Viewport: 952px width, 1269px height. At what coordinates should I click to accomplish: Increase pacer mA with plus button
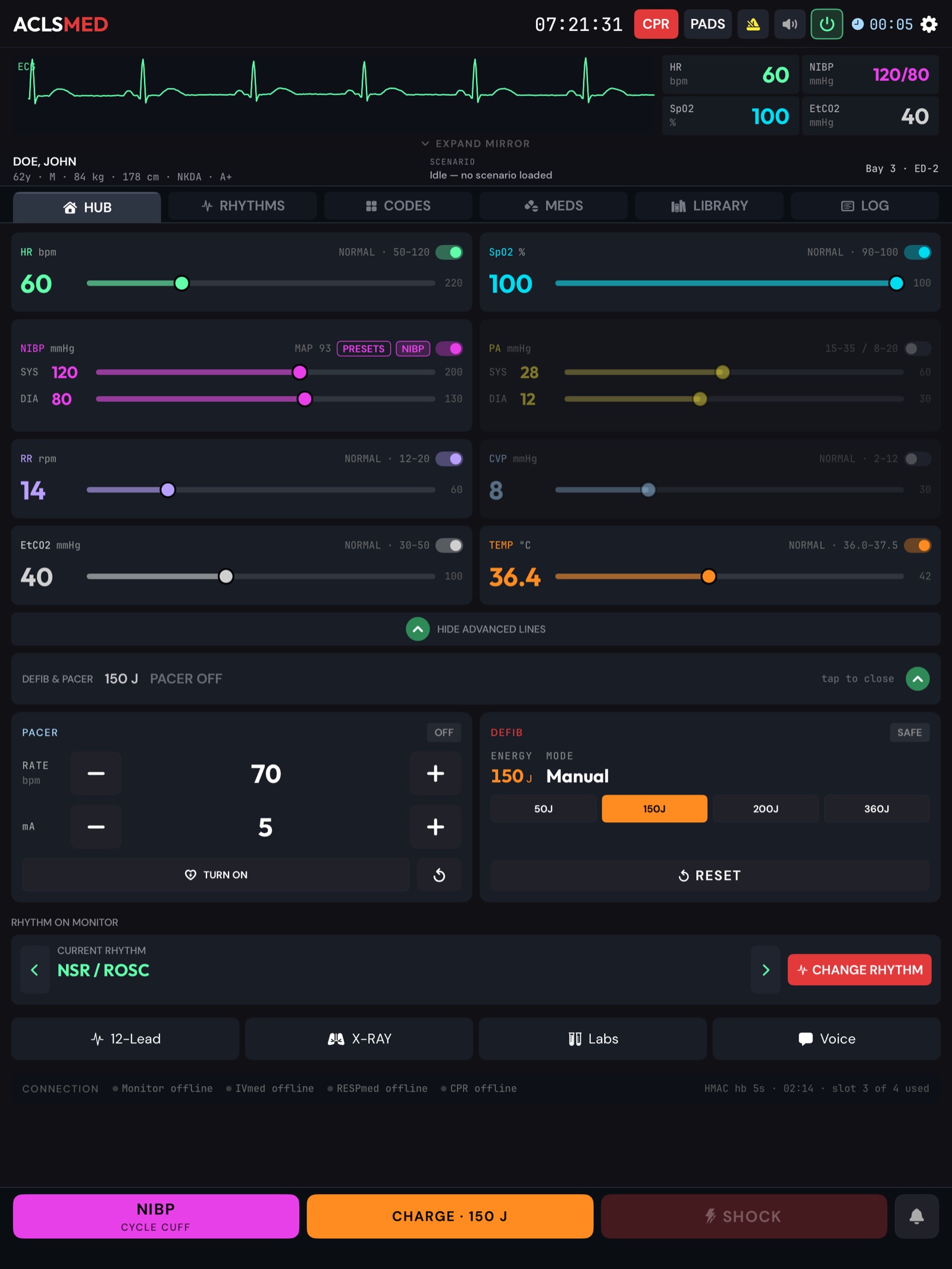436,827
